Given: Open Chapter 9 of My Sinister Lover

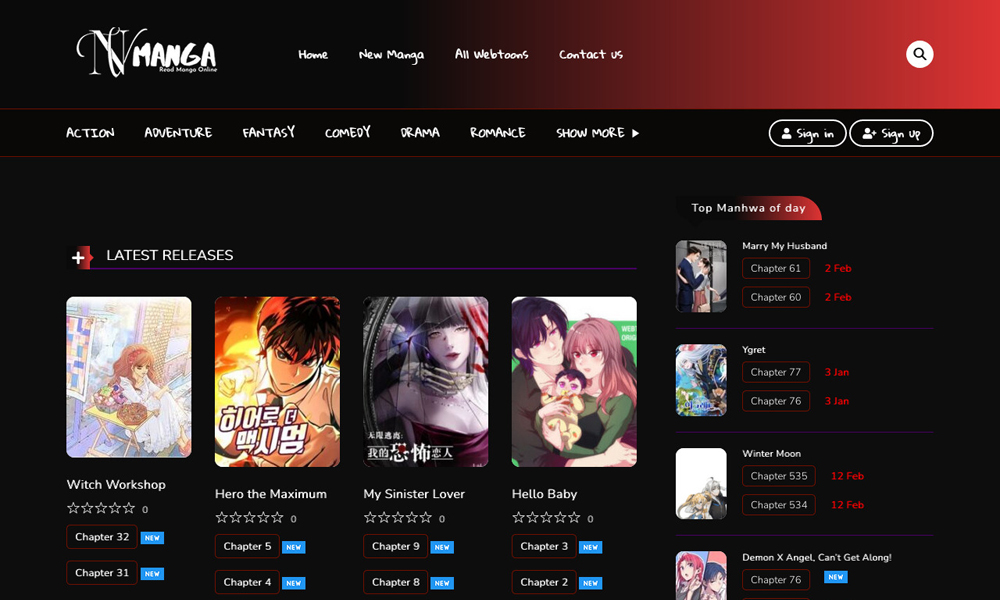Looking at the screenshot, I should pyautogui.click(x=395, y=546).
